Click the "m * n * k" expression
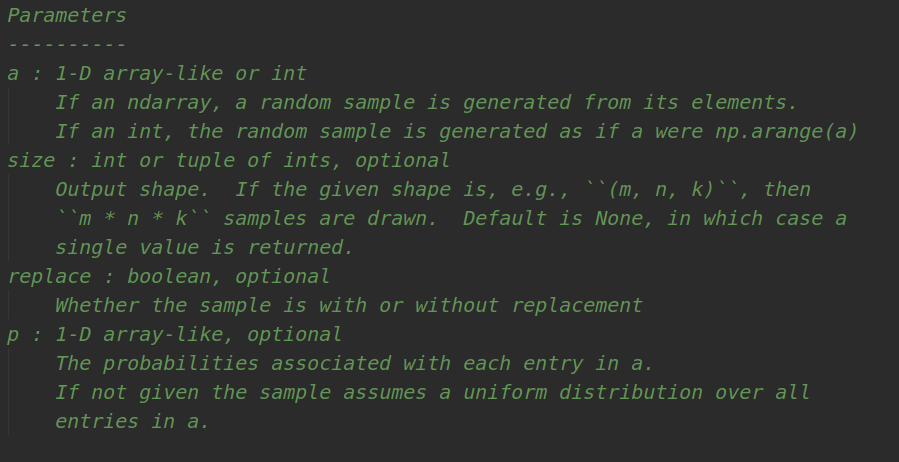Viewport: 899px width, 462px height. tap(133, 219)
